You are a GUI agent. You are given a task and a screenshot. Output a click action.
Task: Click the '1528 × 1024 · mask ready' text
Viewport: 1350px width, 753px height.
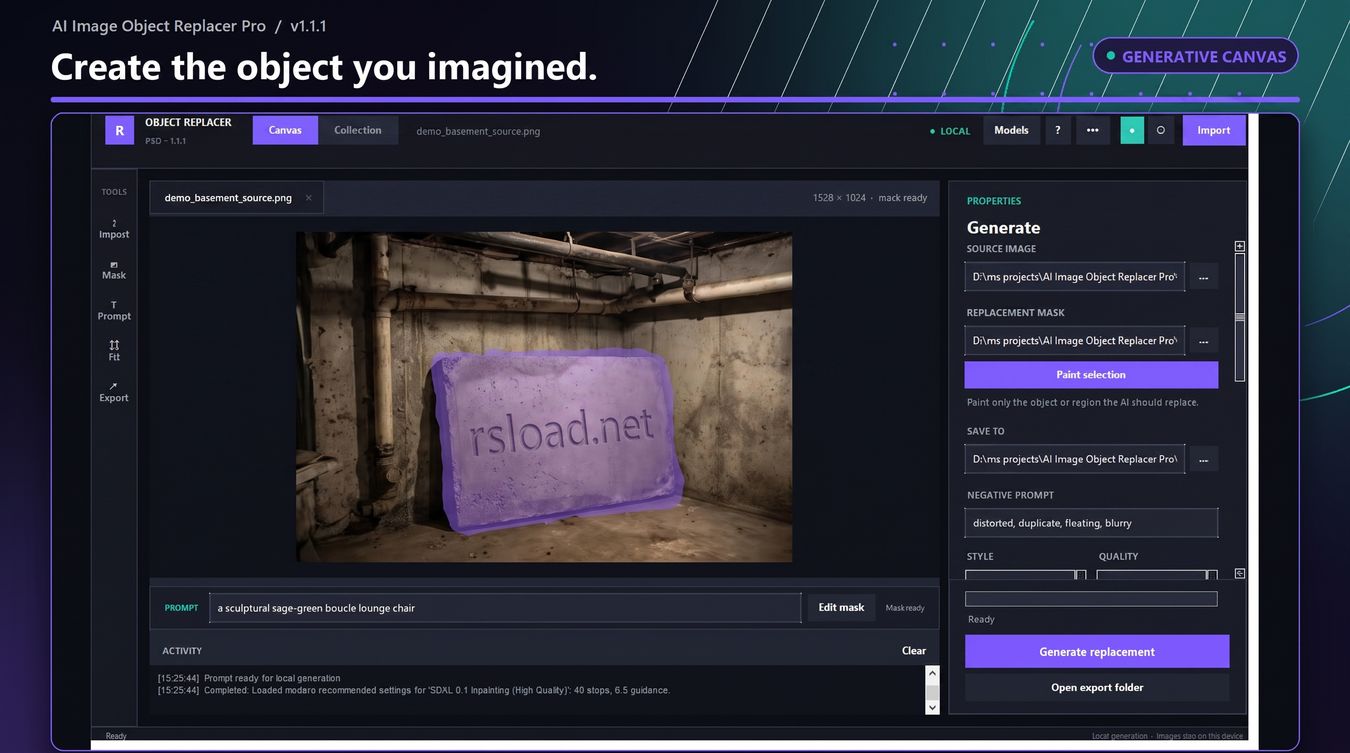(870, 198)
